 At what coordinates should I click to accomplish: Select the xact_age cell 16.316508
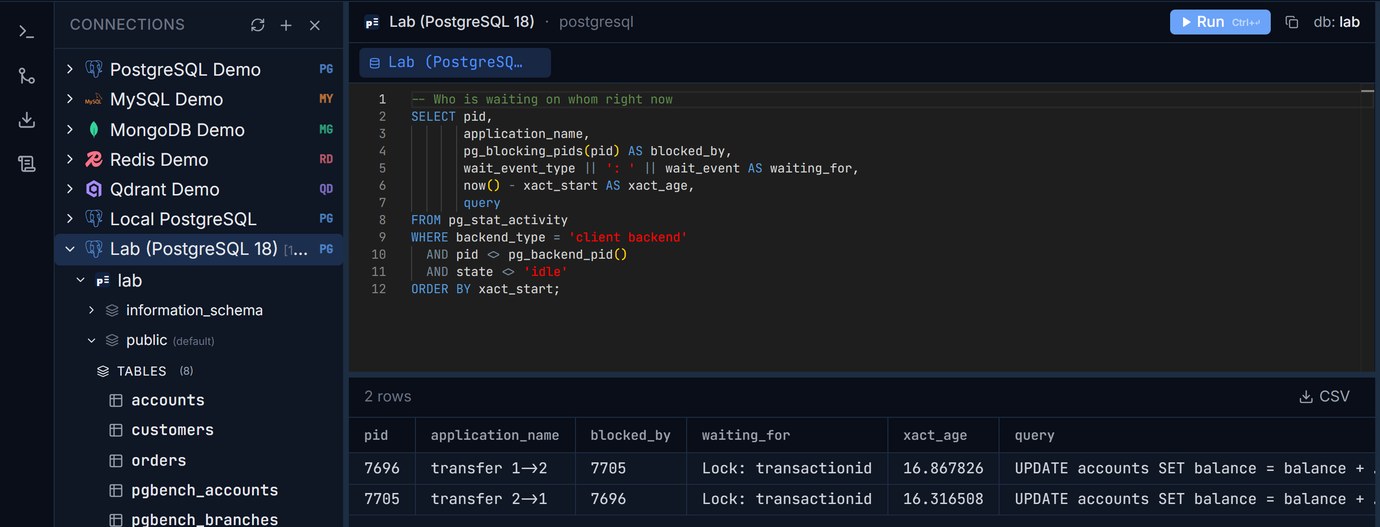pos(943,498)
